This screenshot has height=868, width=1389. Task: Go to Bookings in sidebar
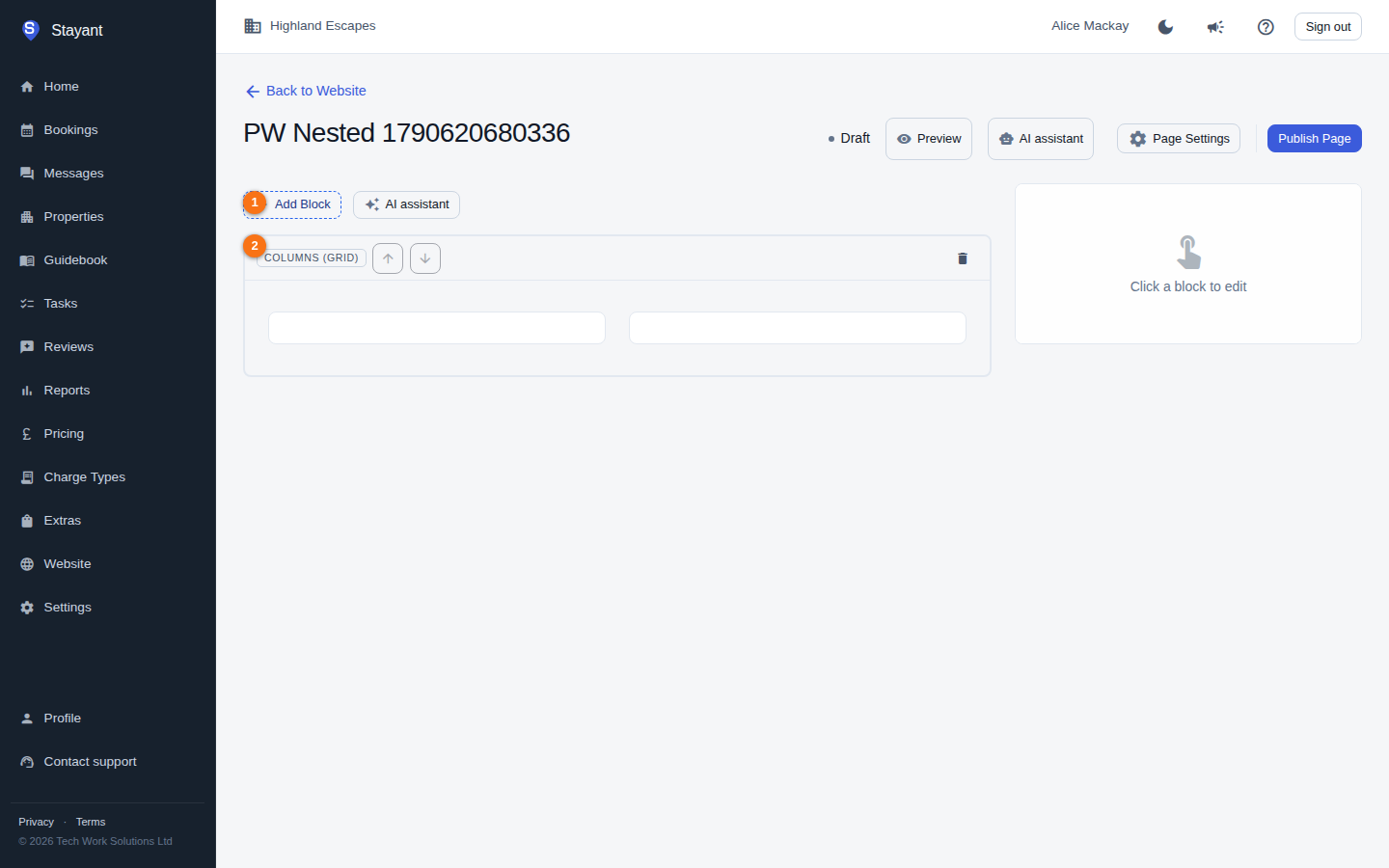[x=108, y=130]
